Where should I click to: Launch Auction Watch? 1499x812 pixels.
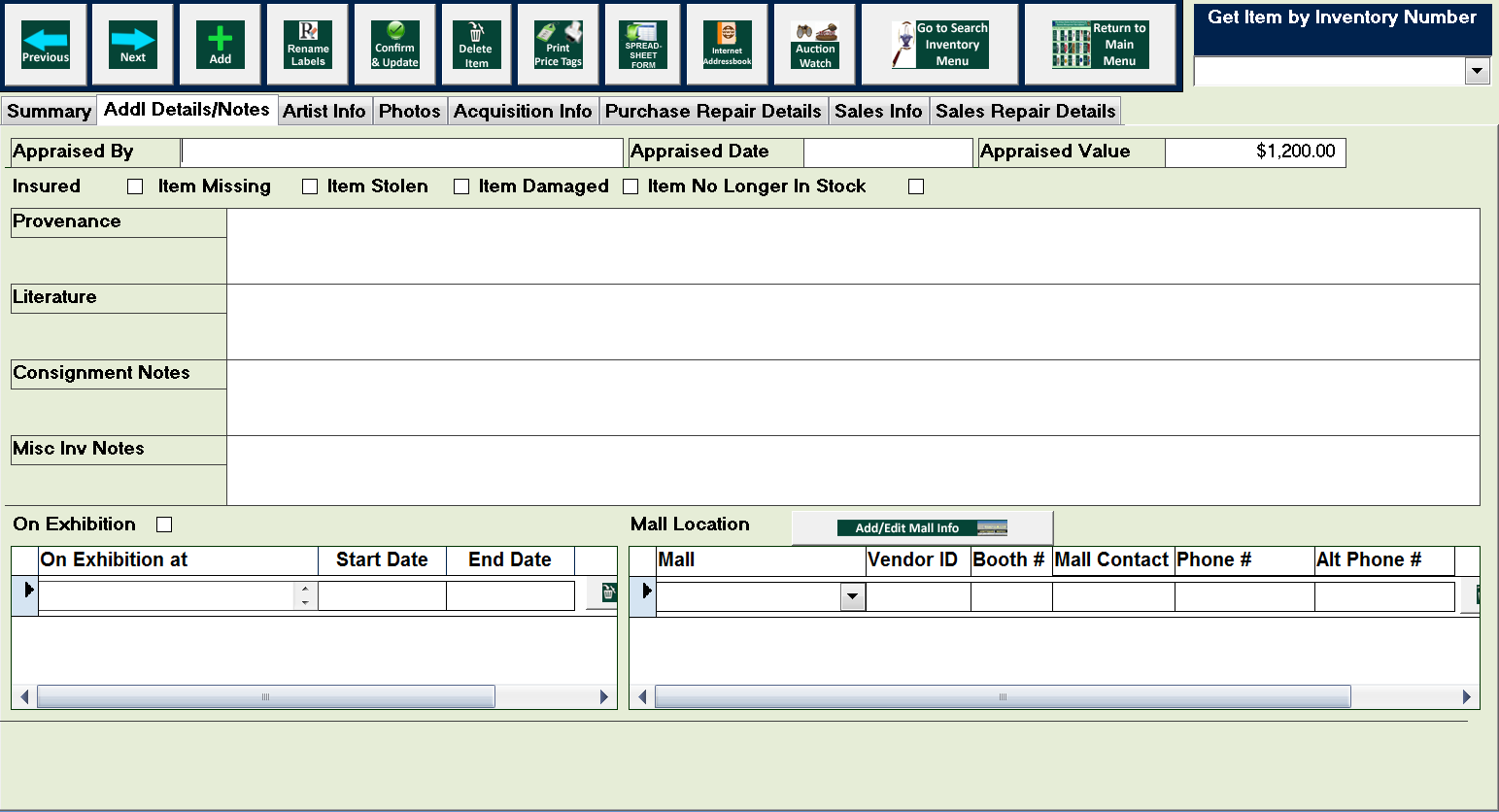pyautogui.click(x=815, y=45)
